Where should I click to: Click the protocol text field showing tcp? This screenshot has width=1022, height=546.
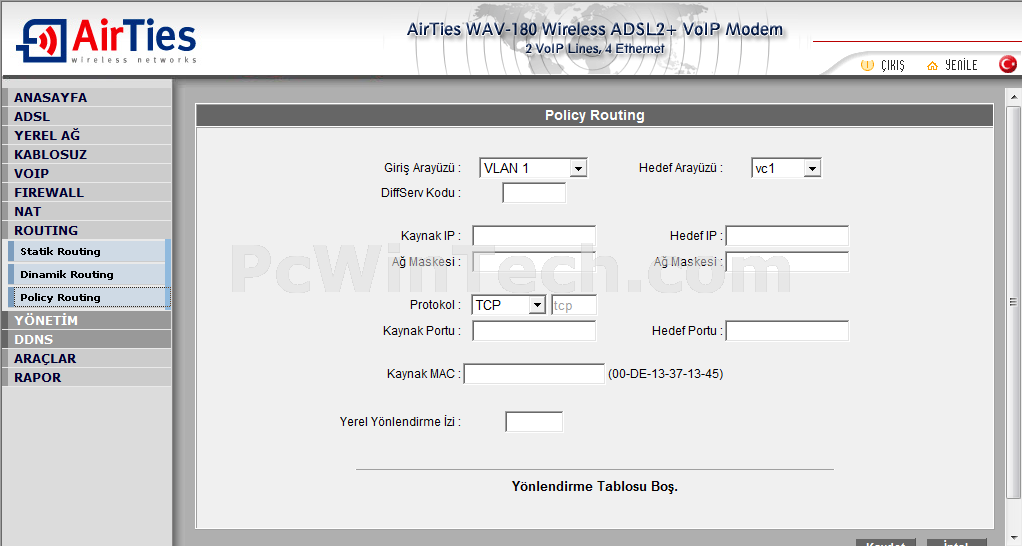(x=574, y=305)
